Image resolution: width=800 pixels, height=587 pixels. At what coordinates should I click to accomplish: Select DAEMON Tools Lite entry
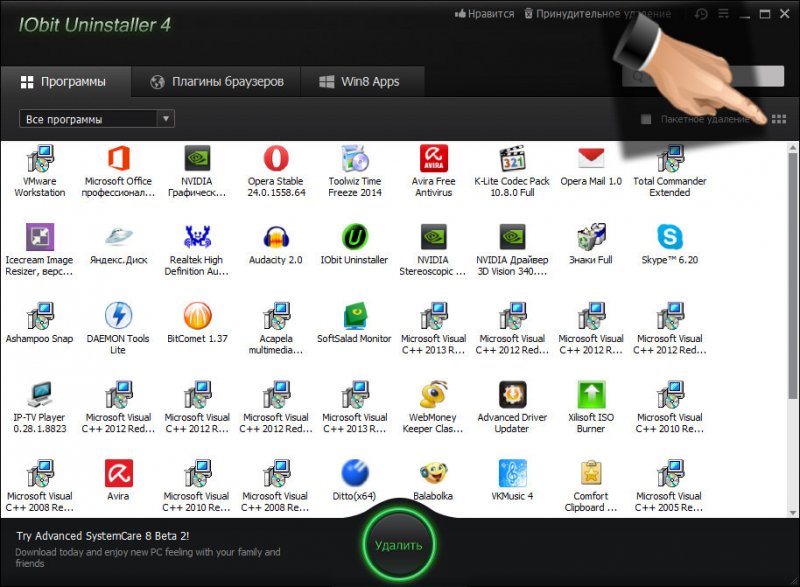pos(118,328)
